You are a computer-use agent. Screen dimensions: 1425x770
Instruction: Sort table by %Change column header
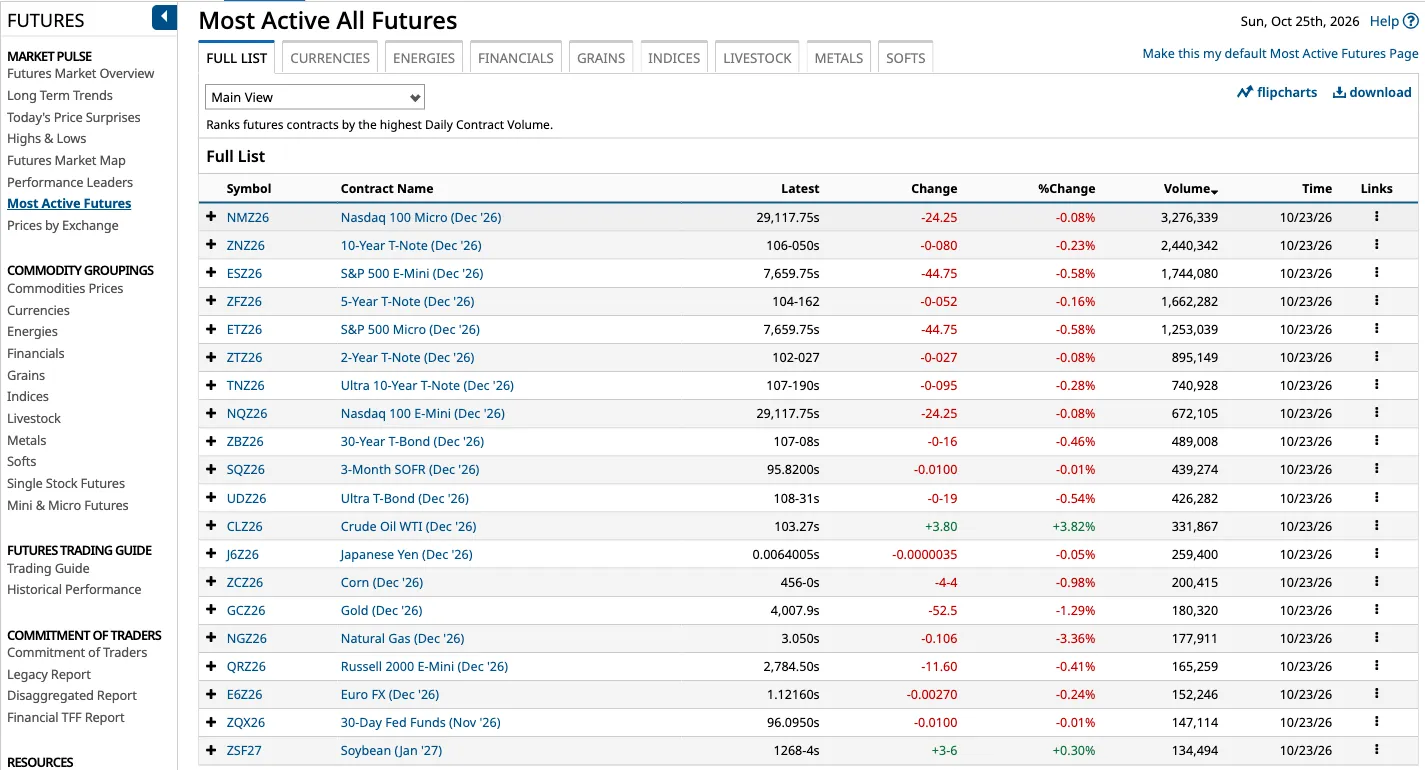pyautogui.click(x=1066, y=188)
